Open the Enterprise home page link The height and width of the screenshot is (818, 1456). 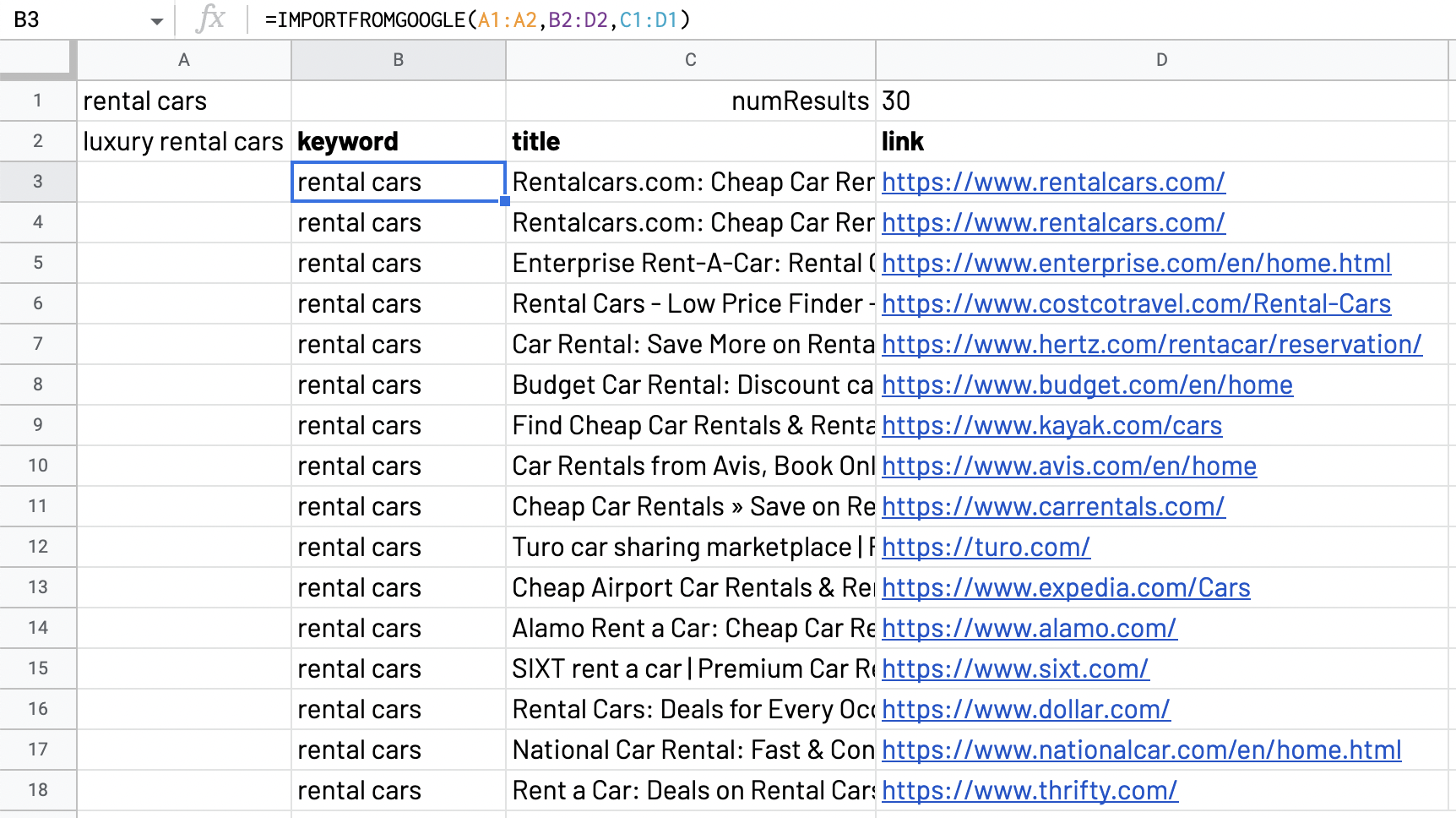tap(1135, 263)
